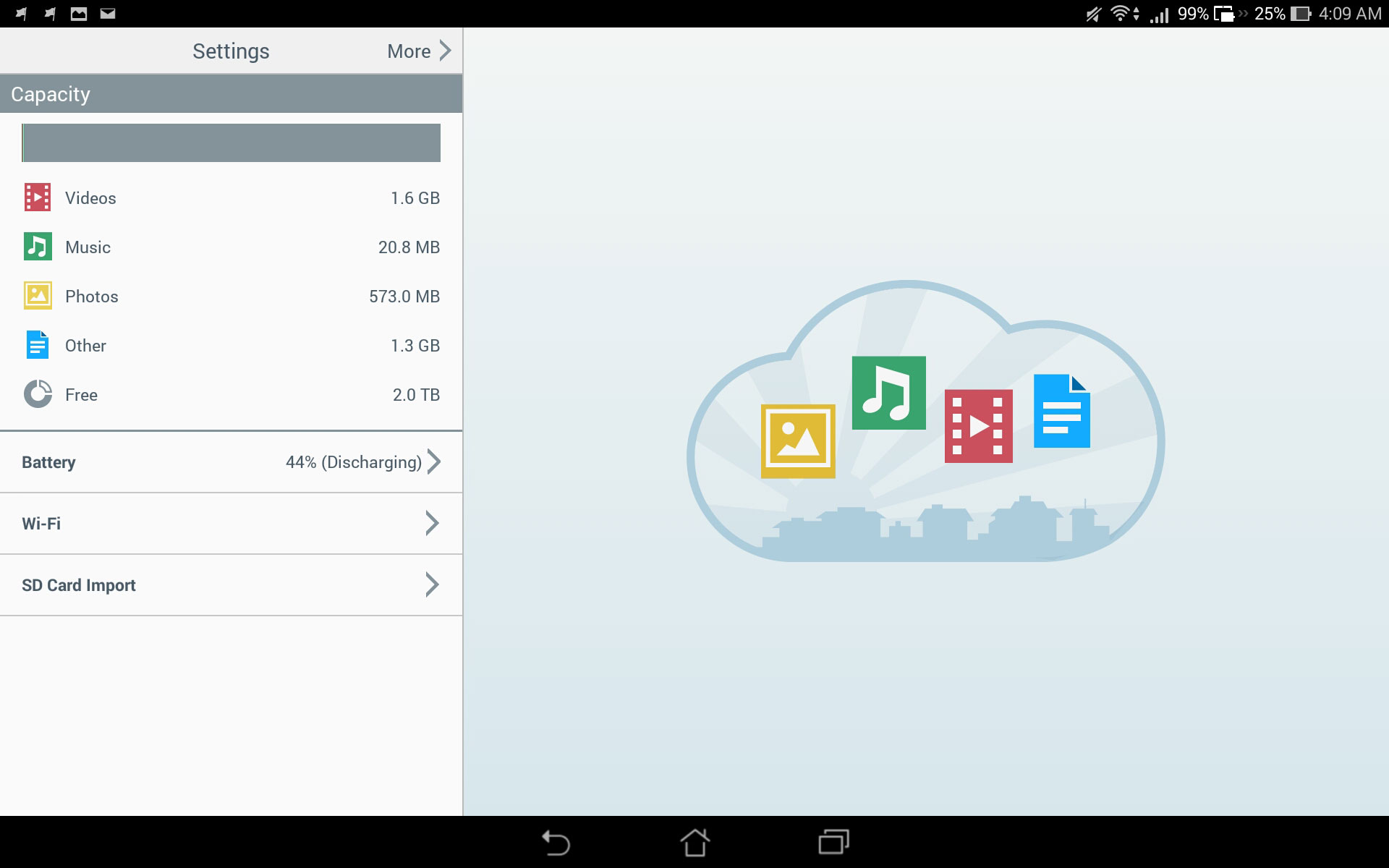Click the green Music note icon in list
Viewport: 1389px width, 868px height.
point(38,247)
